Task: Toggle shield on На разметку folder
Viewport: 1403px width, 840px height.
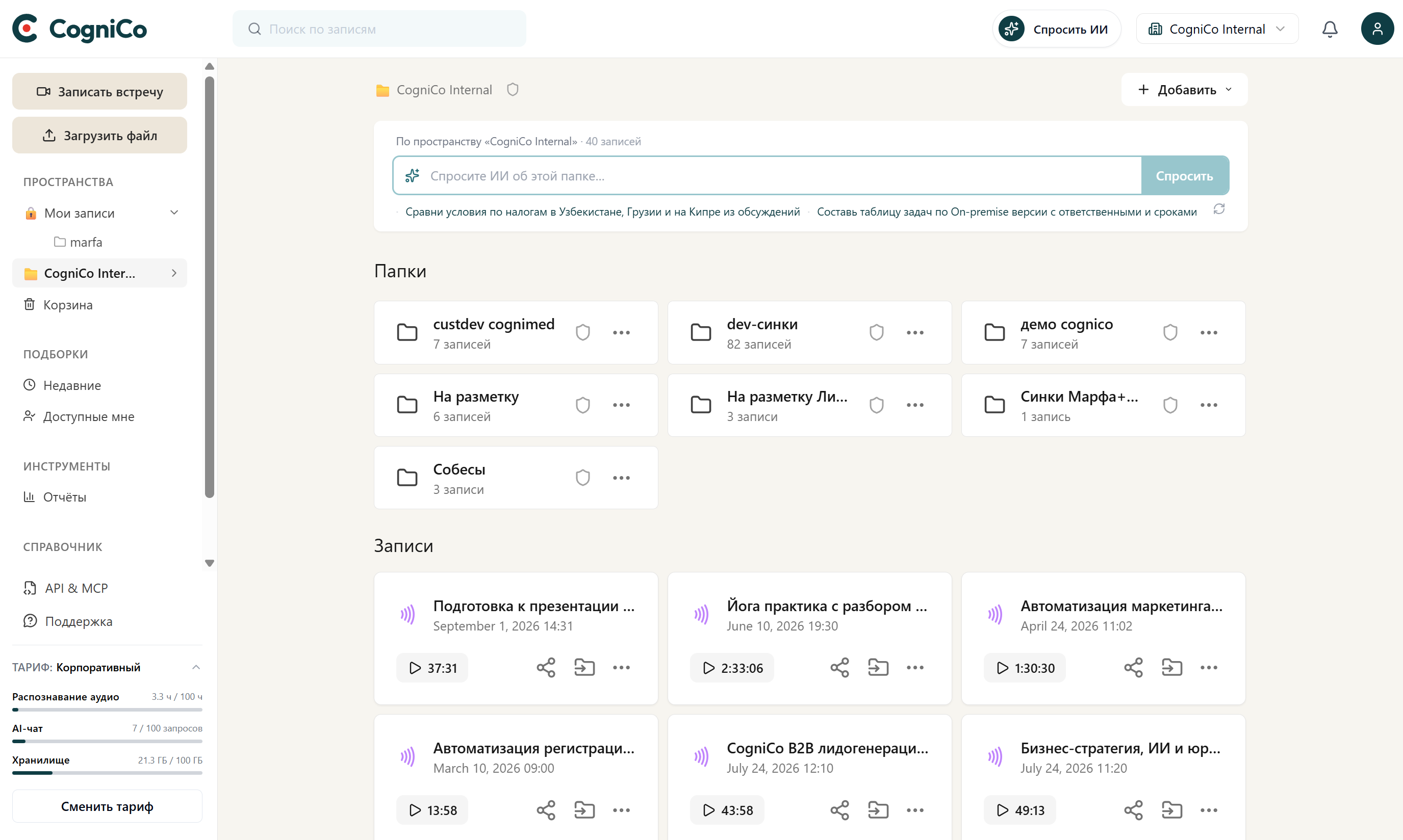Action: [x=582, y=405]
